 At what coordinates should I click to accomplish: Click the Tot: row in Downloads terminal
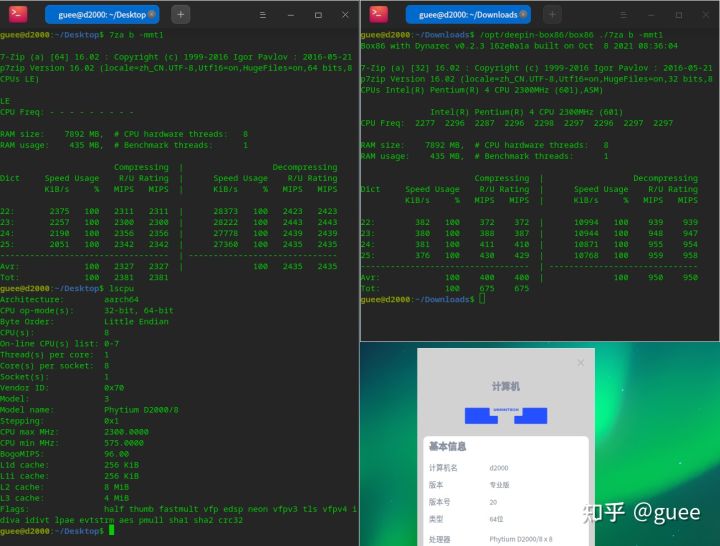coord(445,288)
